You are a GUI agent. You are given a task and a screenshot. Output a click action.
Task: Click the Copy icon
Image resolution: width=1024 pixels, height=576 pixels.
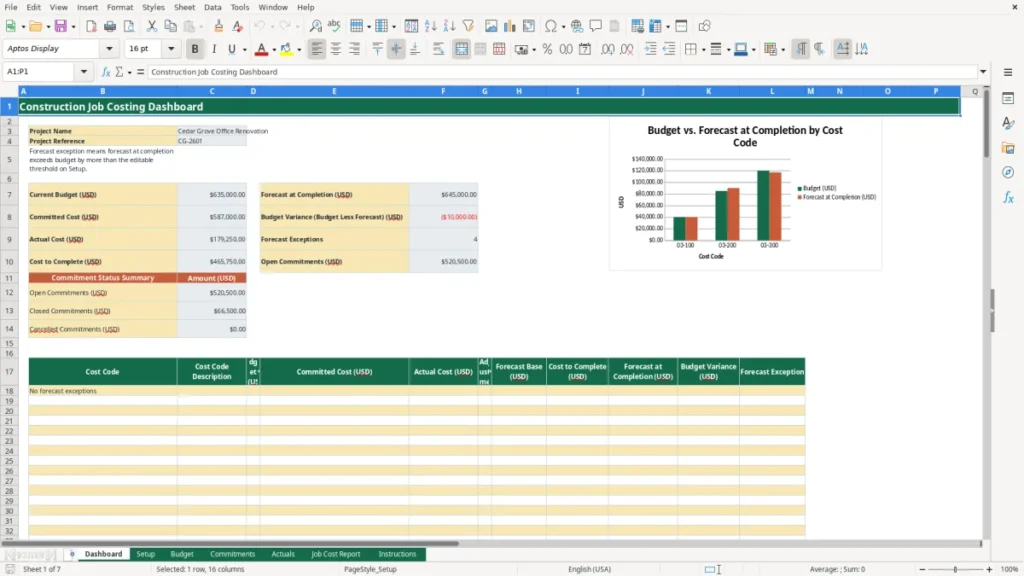pyautogui.click(x=170, y=26)
